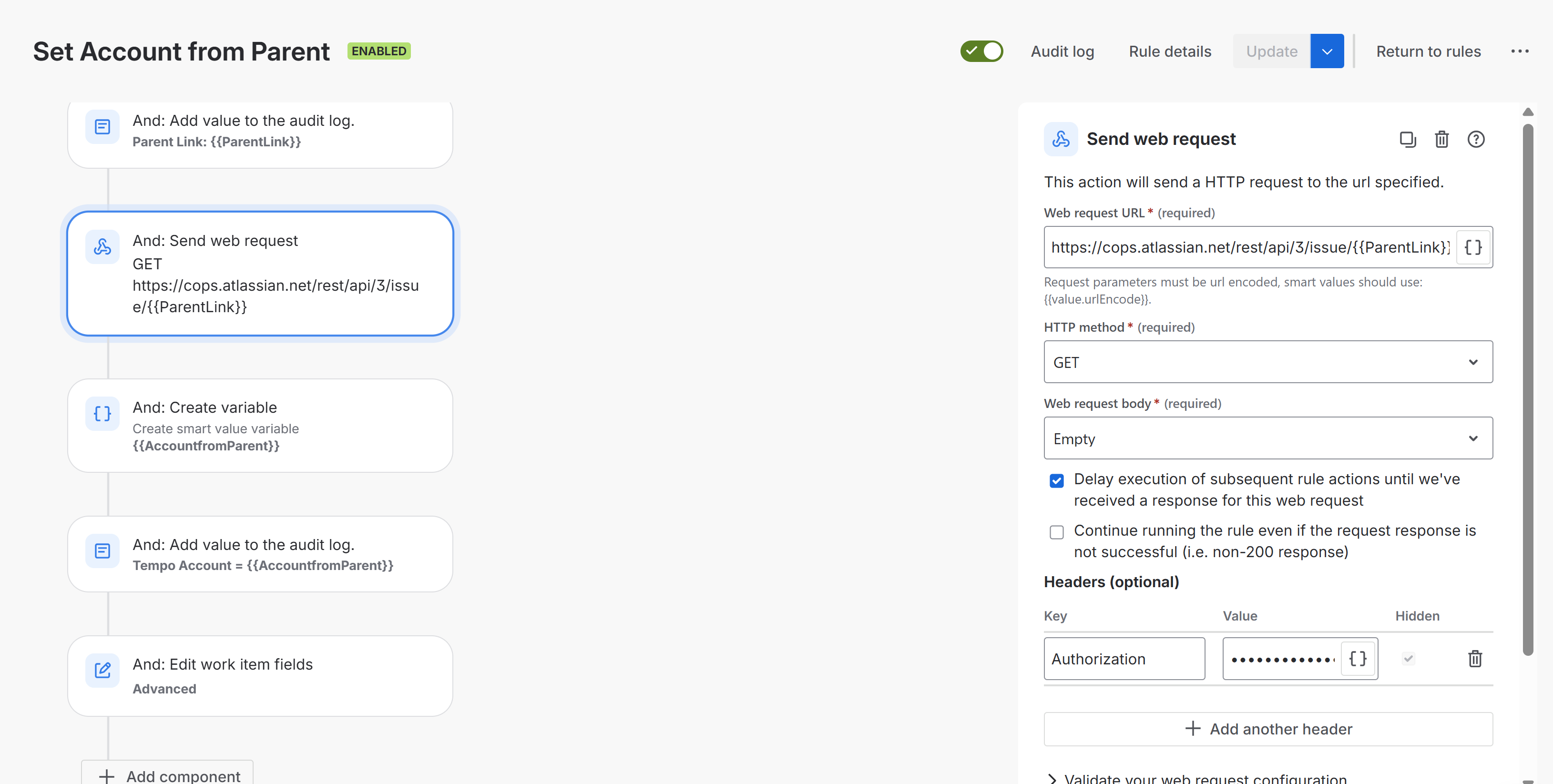
Task: Open the HTTP method GET dropdown
Action: tap(1268, 362)
